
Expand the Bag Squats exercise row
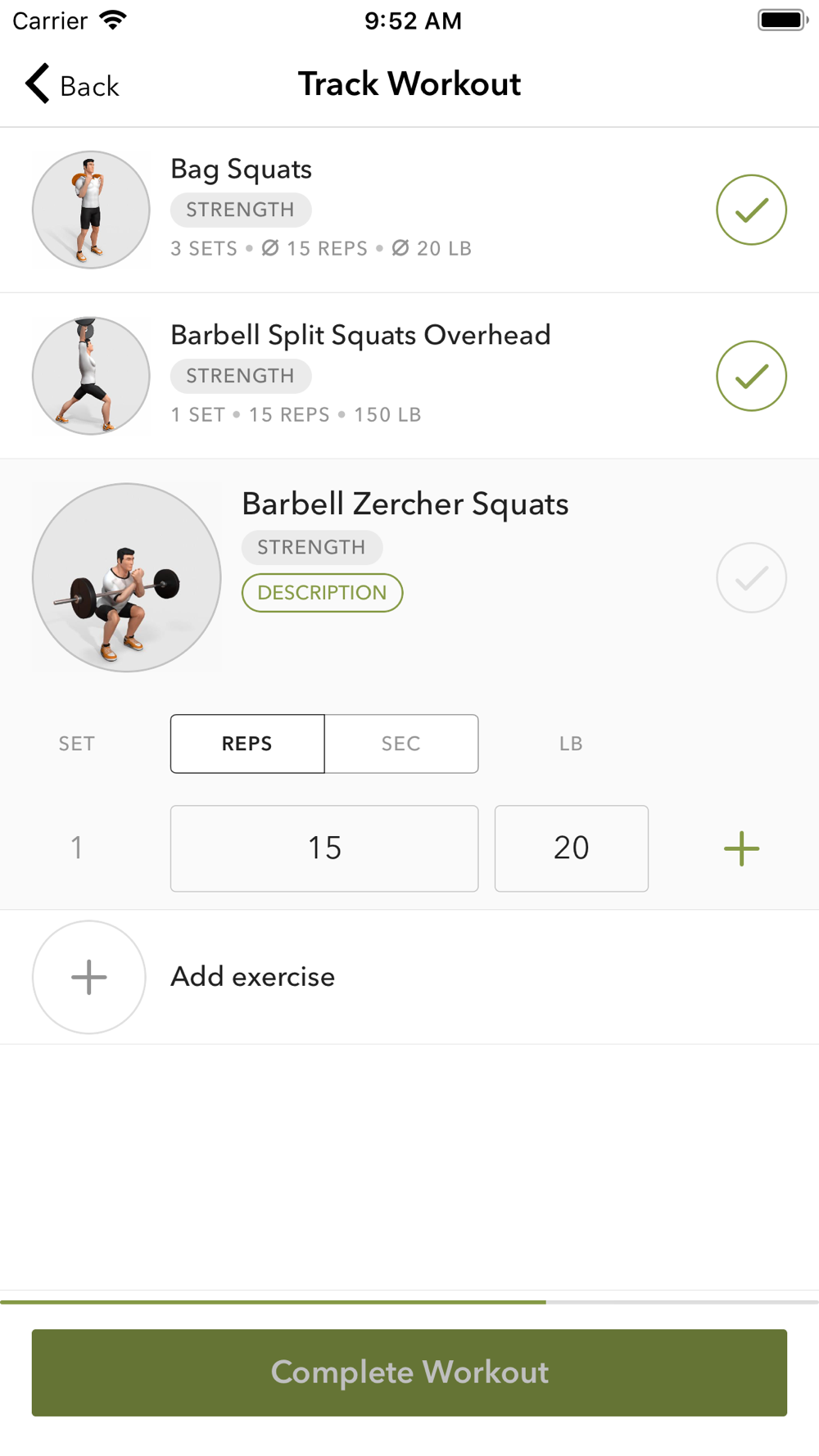pyautogui.click(x=409, y=210)
